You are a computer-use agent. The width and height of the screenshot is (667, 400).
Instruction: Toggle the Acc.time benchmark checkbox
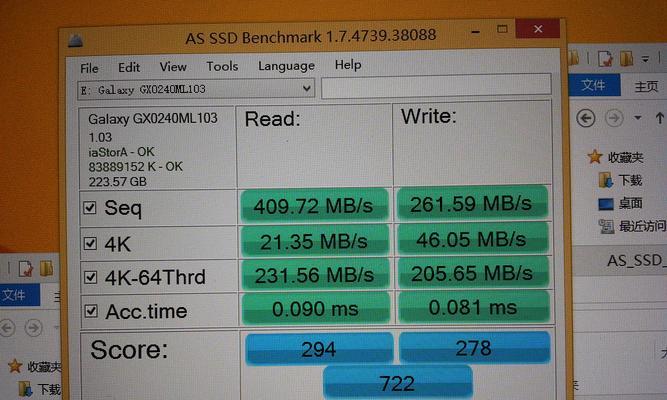(91, 311)
